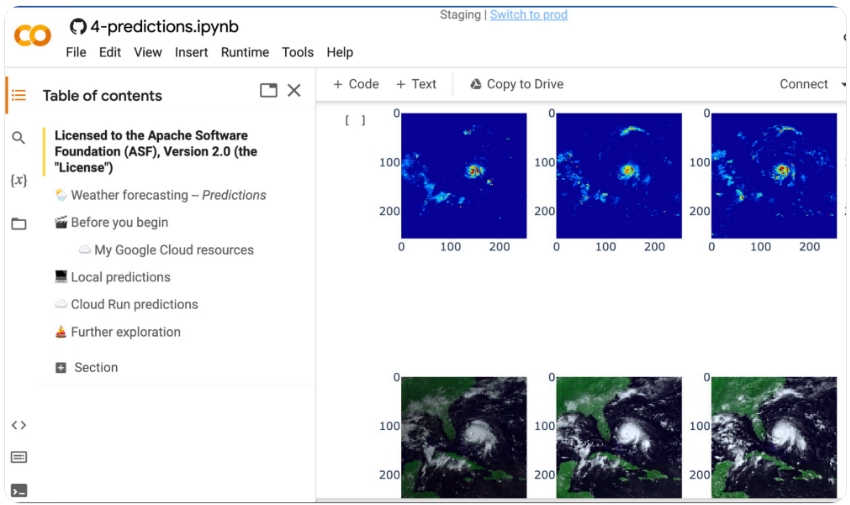
Task: Open the Runtime menu
Action: tap(244, 52)
